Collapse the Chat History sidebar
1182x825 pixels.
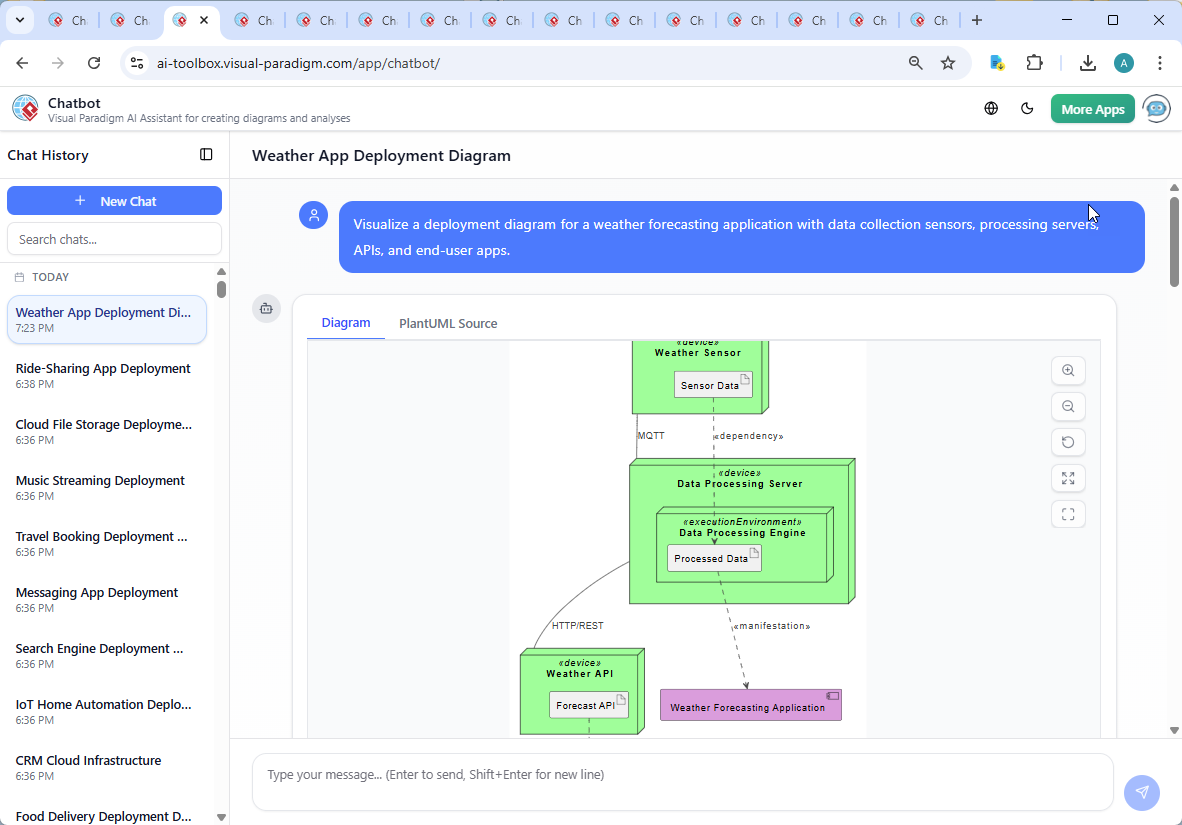click(206, 154)
